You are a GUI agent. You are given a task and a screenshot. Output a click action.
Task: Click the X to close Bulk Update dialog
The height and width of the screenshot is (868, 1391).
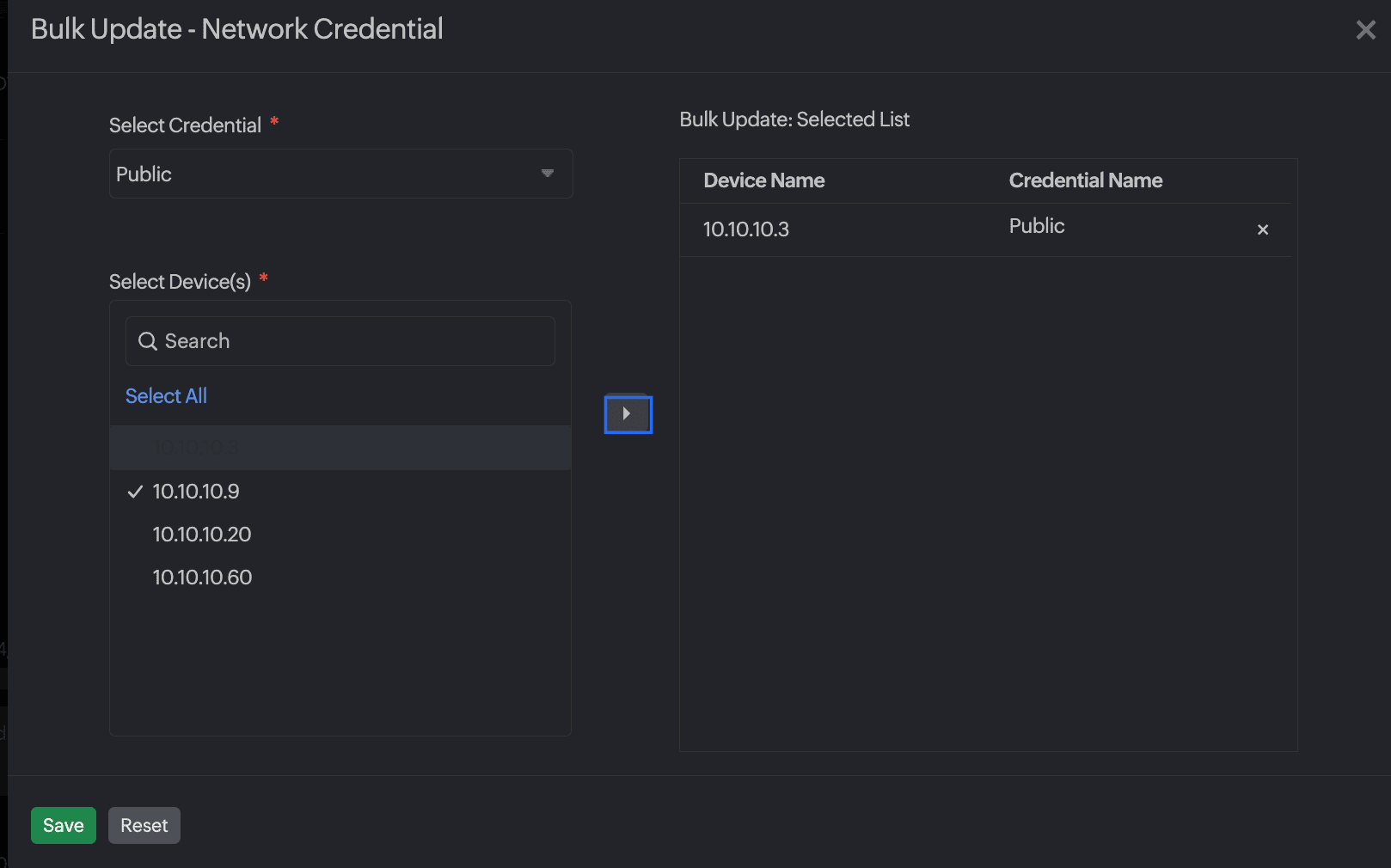point(1365,30)
